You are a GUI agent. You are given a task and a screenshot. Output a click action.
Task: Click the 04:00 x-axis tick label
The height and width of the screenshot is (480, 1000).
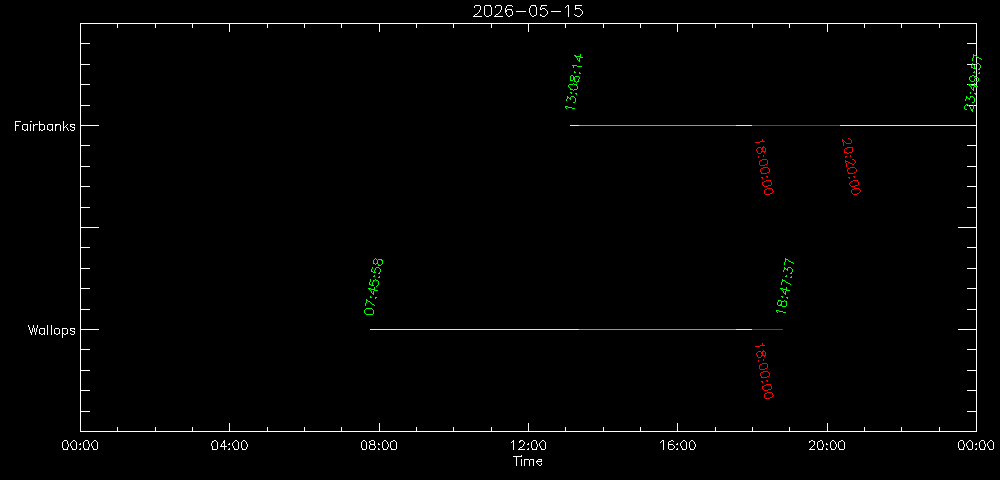coord(229,447)
